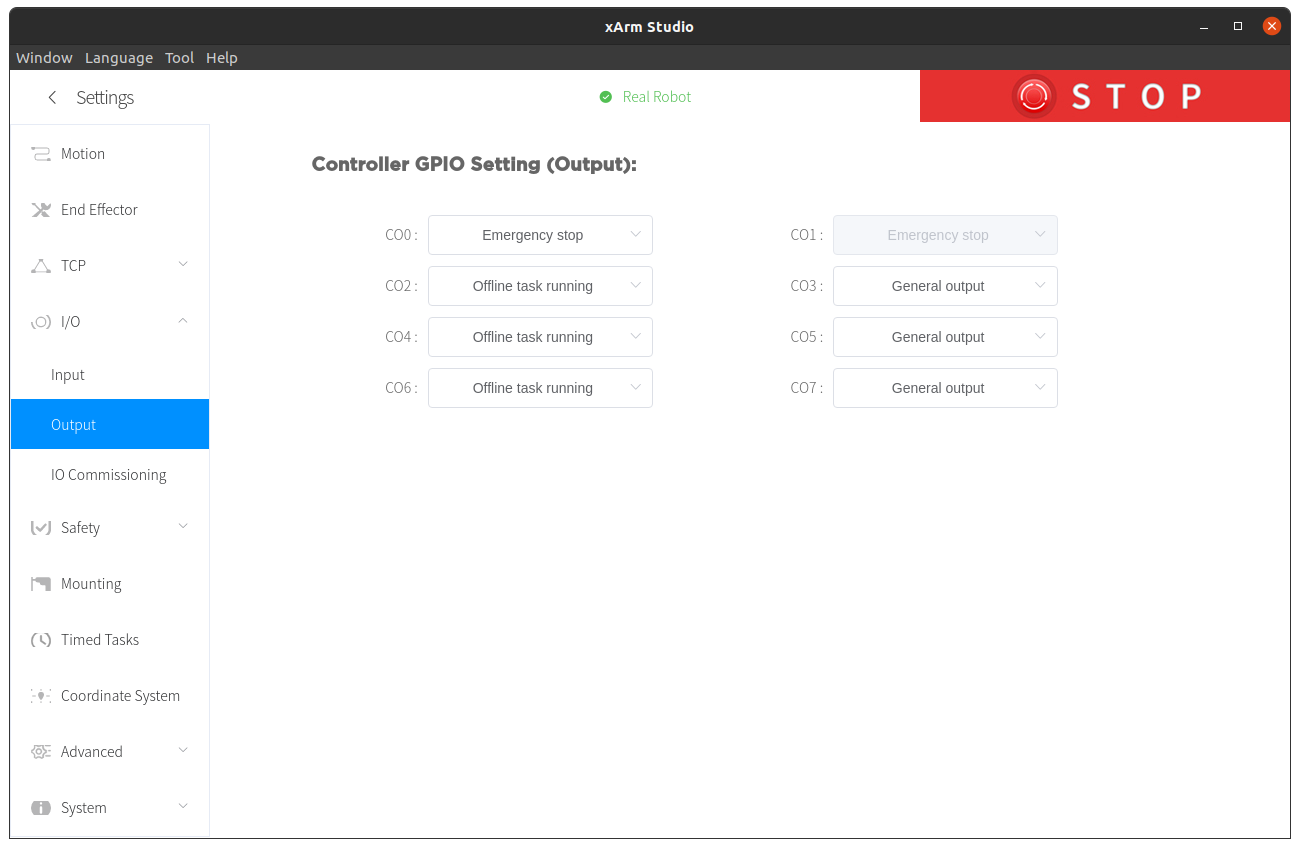Viewport: 1300px width, 848px height.
Task: Open the Tool menu
Action: (179, 57)
